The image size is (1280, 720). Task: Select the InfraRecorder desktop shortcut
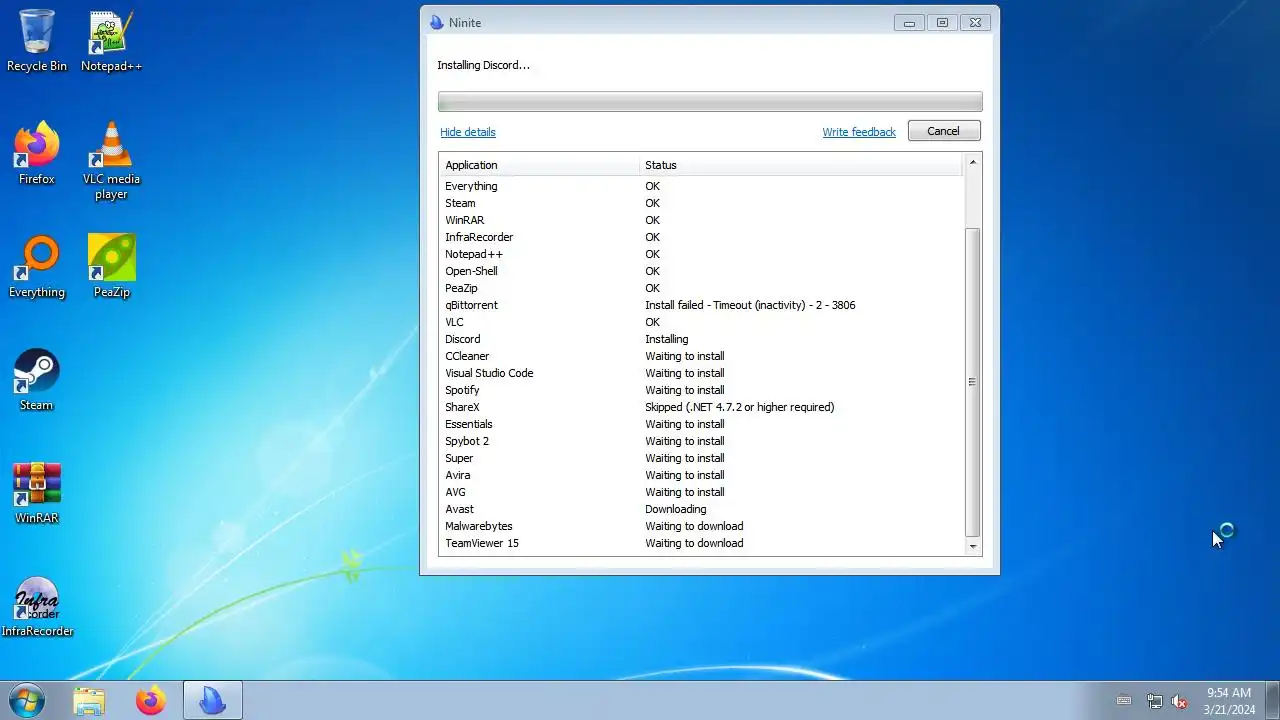coord(37,606)
